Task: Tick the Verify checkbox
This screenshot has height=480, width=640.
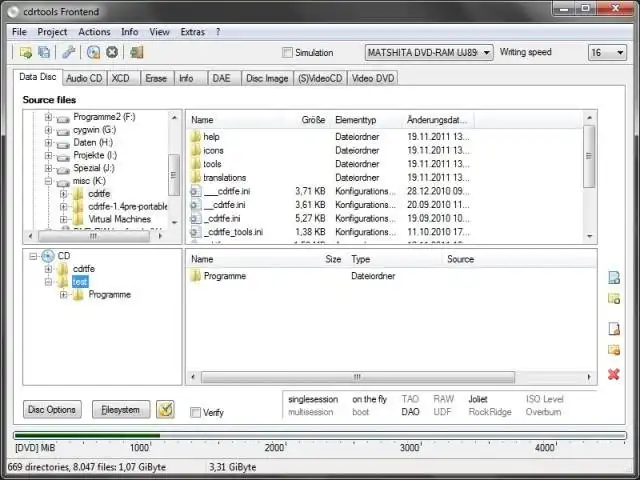Action: [x=196, y=413]
